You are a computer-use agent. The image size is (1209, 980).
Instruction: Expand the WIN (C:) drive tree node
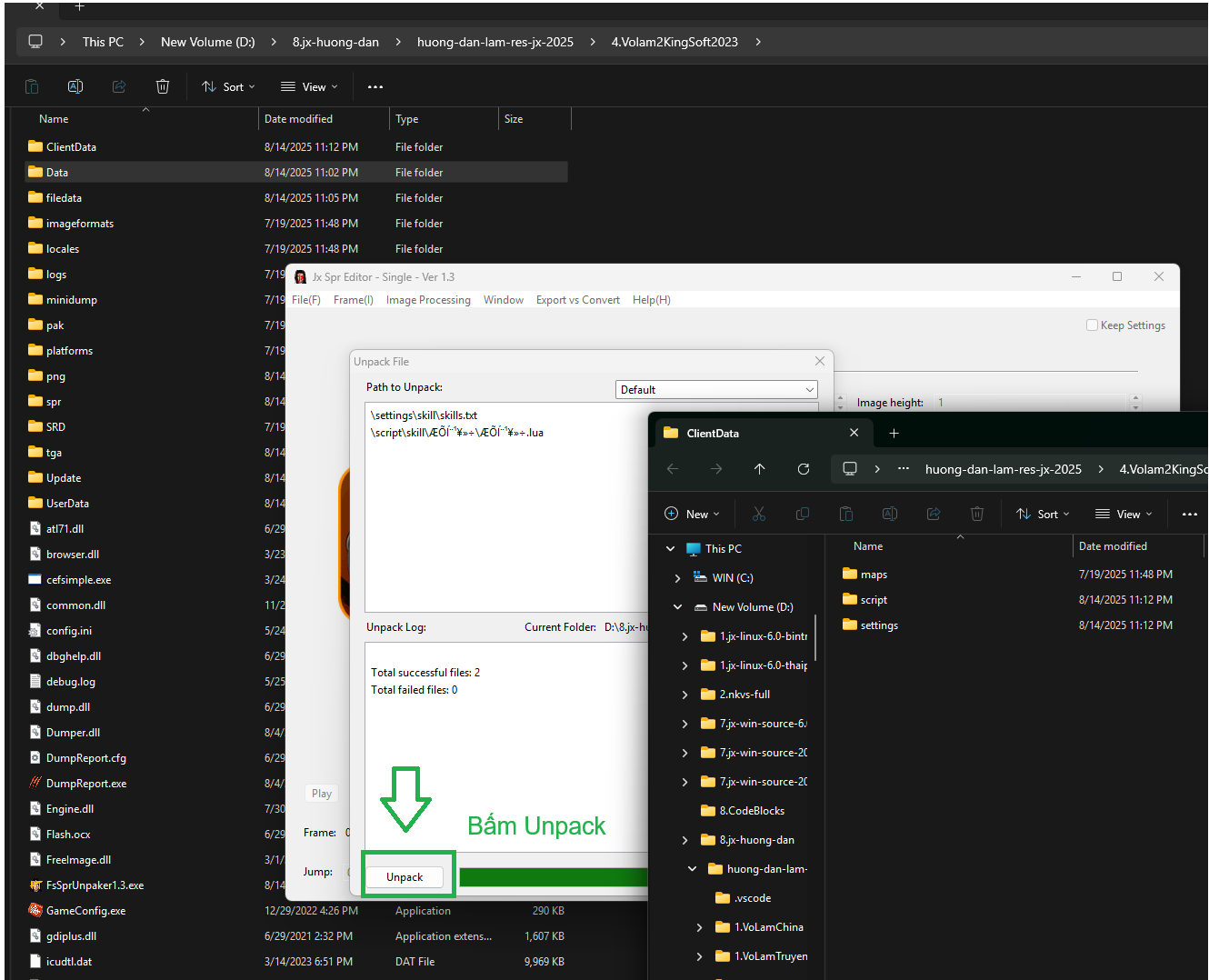tap(677, 578)
